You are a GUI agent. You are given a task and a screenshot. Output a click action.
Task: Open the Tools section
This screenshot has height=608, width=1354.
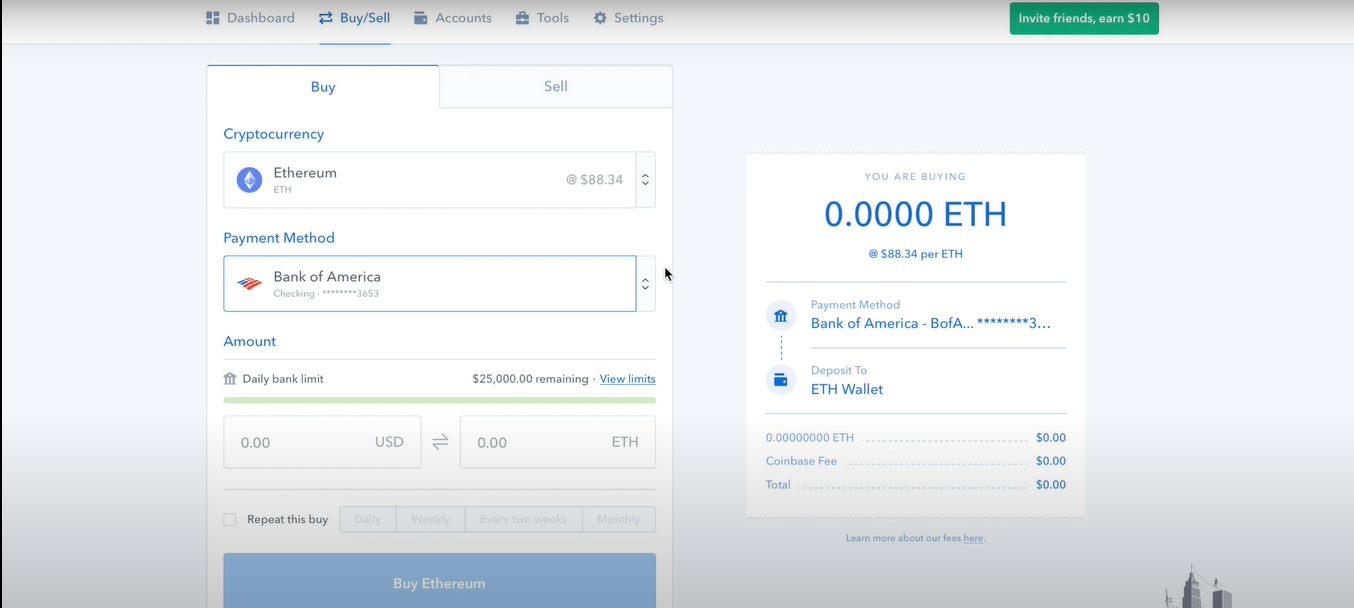542,18
